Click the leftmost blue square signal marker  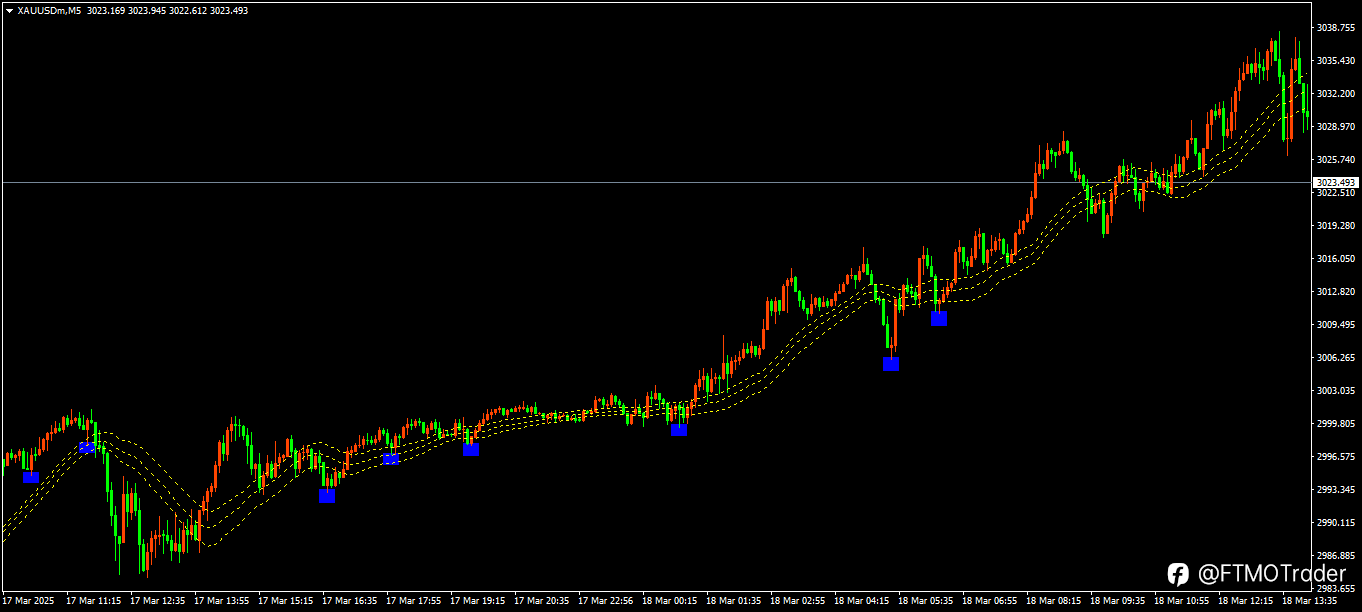pyautogui.click(x=31, y=477)
